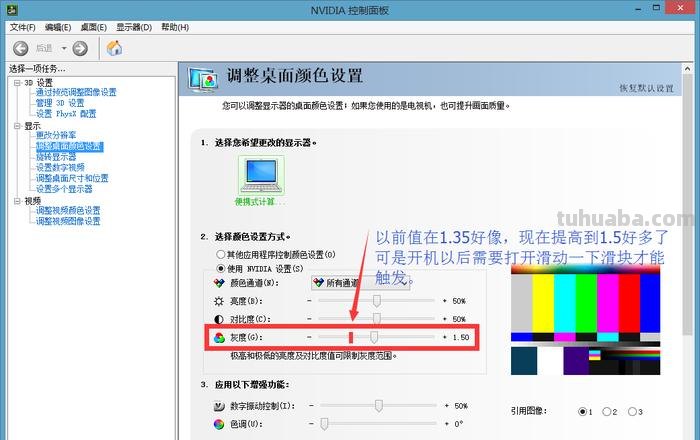Screen dimensions: 700x440
Task: Click the 对比度 contrast half-circle icon
Action: pyautogui.click(x=219, y=319)
